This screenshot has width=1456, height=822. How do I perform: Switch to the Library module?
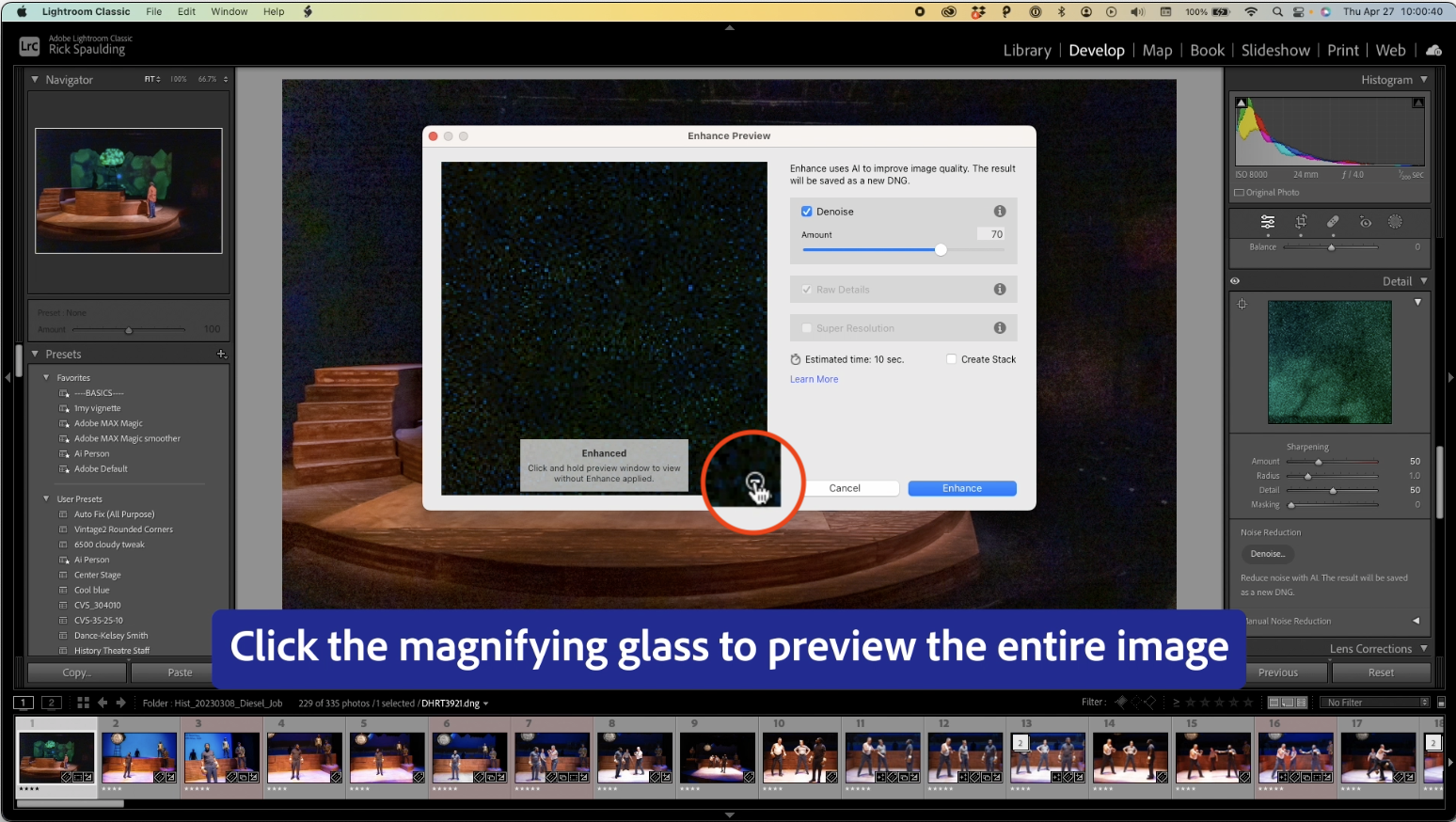click(x=1026, y=50)
